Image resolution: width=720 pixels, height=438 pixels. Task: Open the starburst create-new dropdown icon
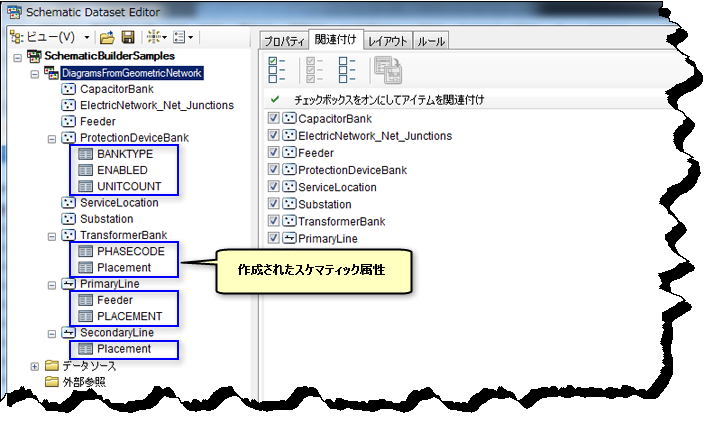click(157, 37)
